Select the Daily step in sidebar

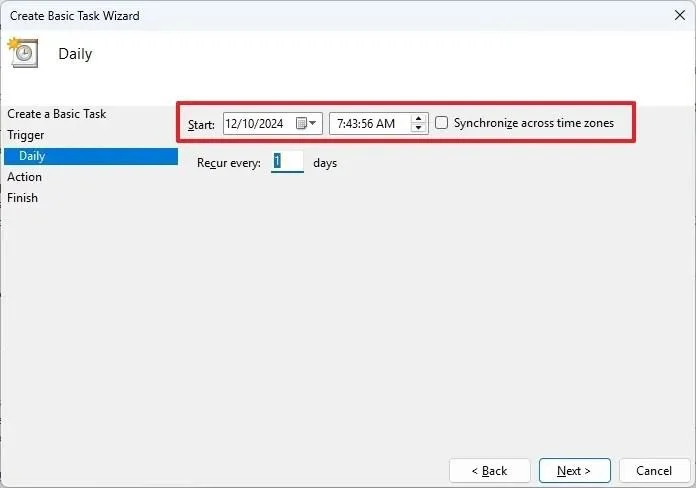click(x=91, y=156)
